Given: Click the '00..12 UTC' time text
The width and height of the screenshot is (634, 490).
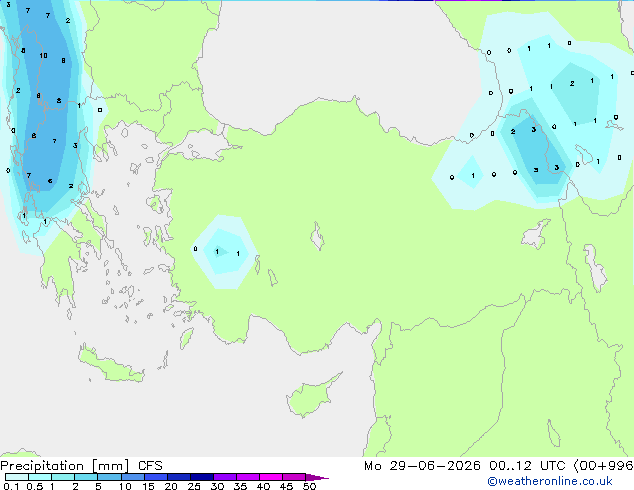Looking at the screenshot, I should [527, 466].
